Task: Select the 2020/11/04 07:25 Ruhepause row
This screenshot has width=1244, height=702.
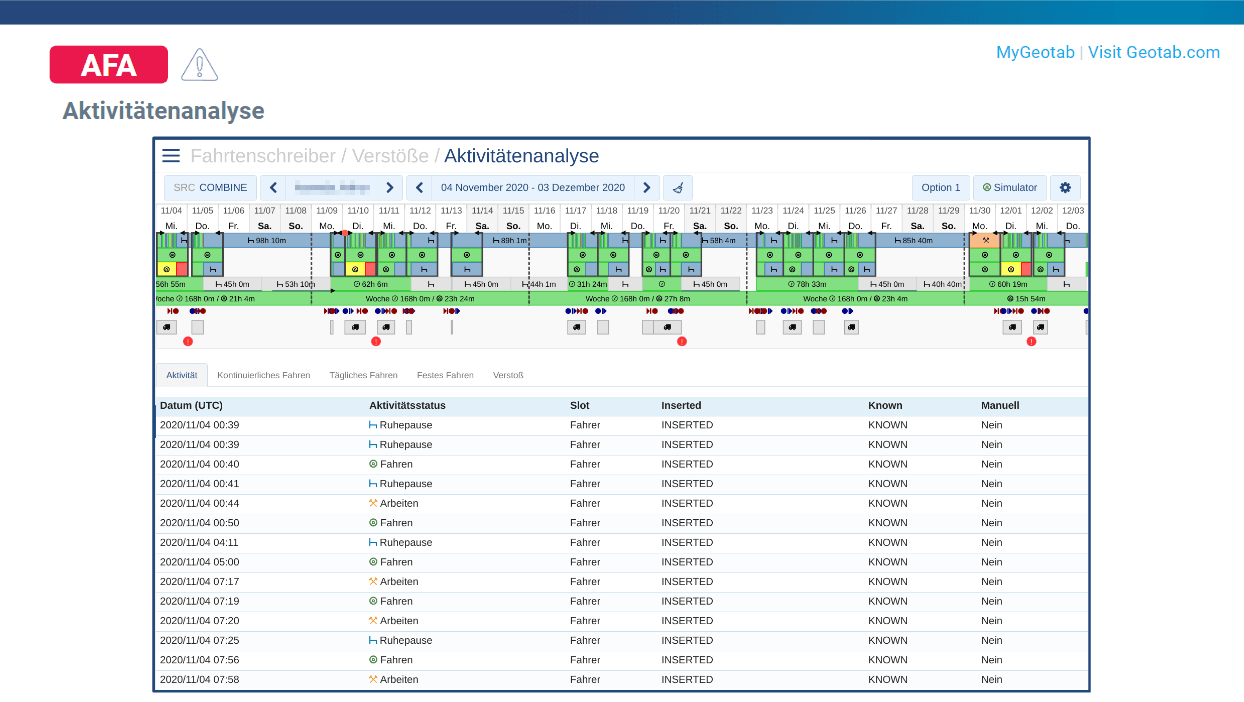Action: point(622,640)
